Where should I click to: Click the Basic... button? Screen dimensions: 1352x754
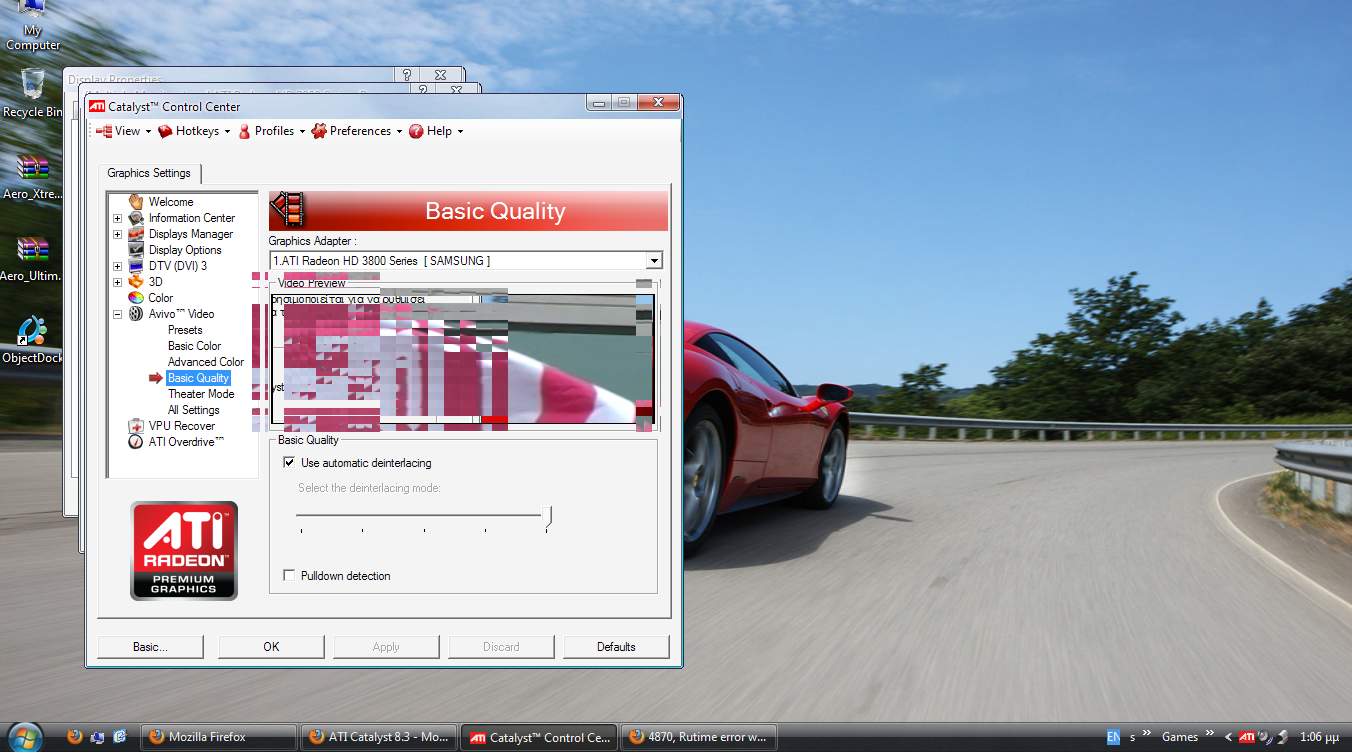tap(150, 647)
